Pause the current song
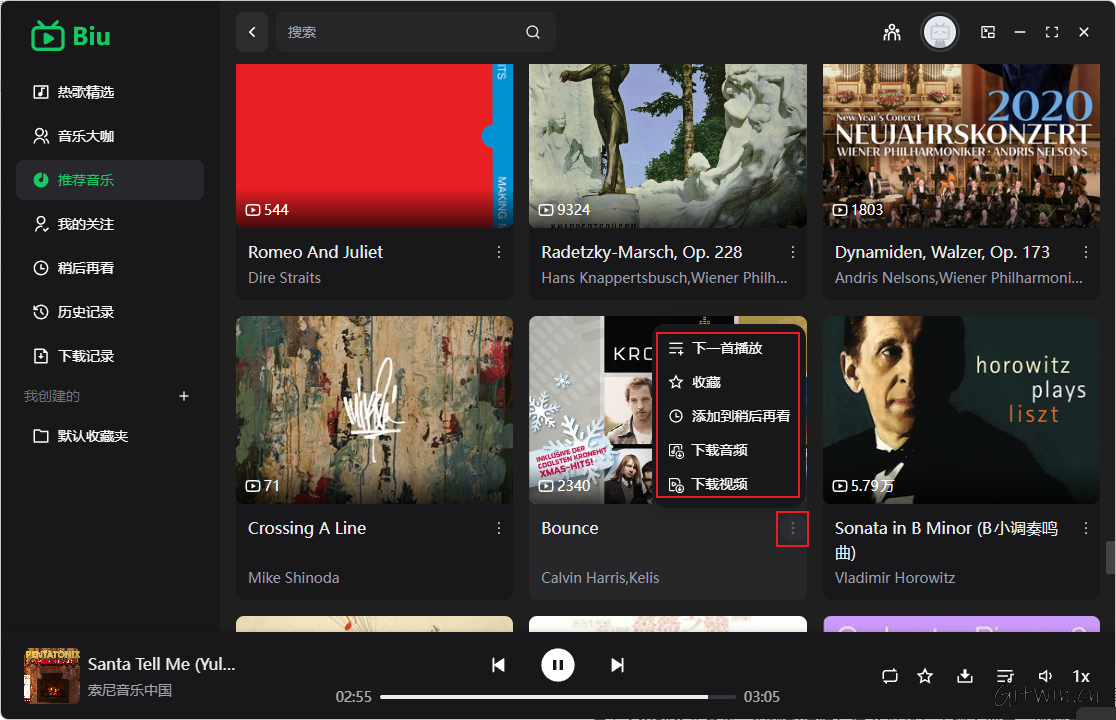Screen dimensions: 1116x720 (558, 665)
